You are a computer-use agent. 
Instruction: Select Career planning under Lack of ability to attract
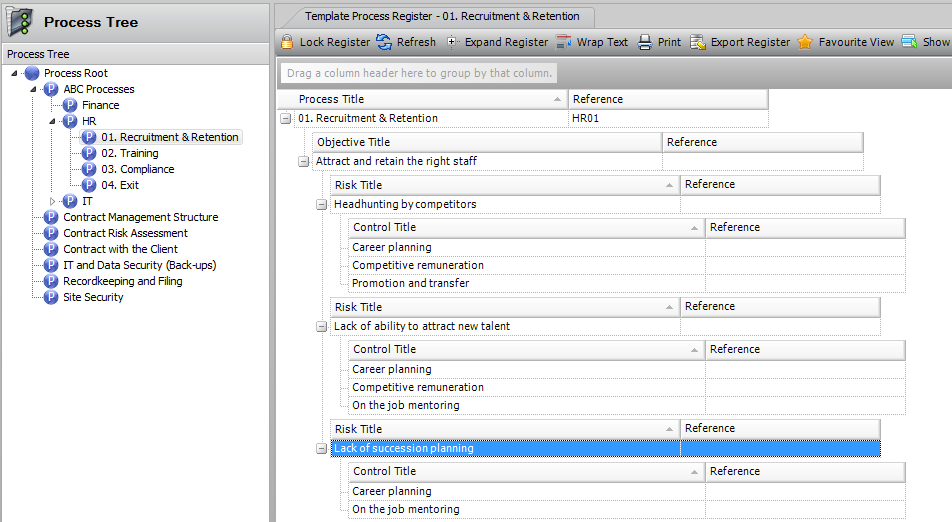[626, 369]
